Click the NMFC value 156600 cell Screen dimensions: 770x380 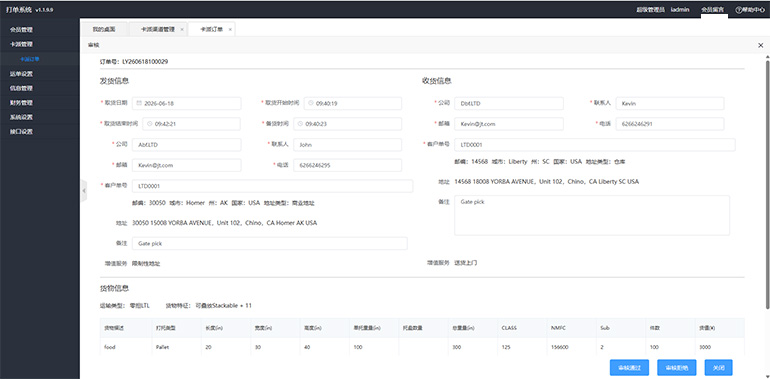(571, 347)
